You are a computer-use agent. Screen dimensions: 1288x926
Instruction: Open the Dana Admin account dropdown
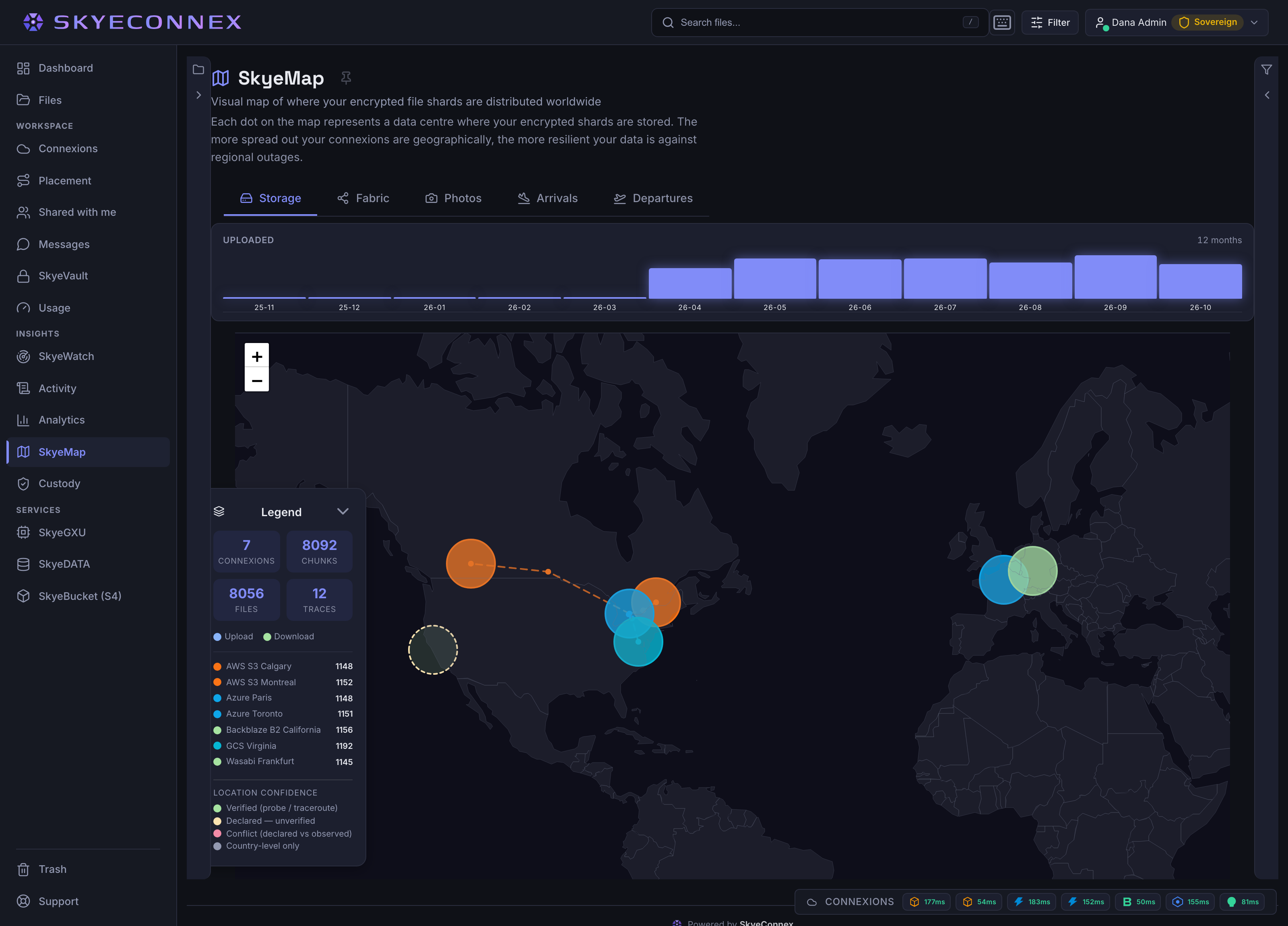pyautogui.click(x=1176, y=23)
